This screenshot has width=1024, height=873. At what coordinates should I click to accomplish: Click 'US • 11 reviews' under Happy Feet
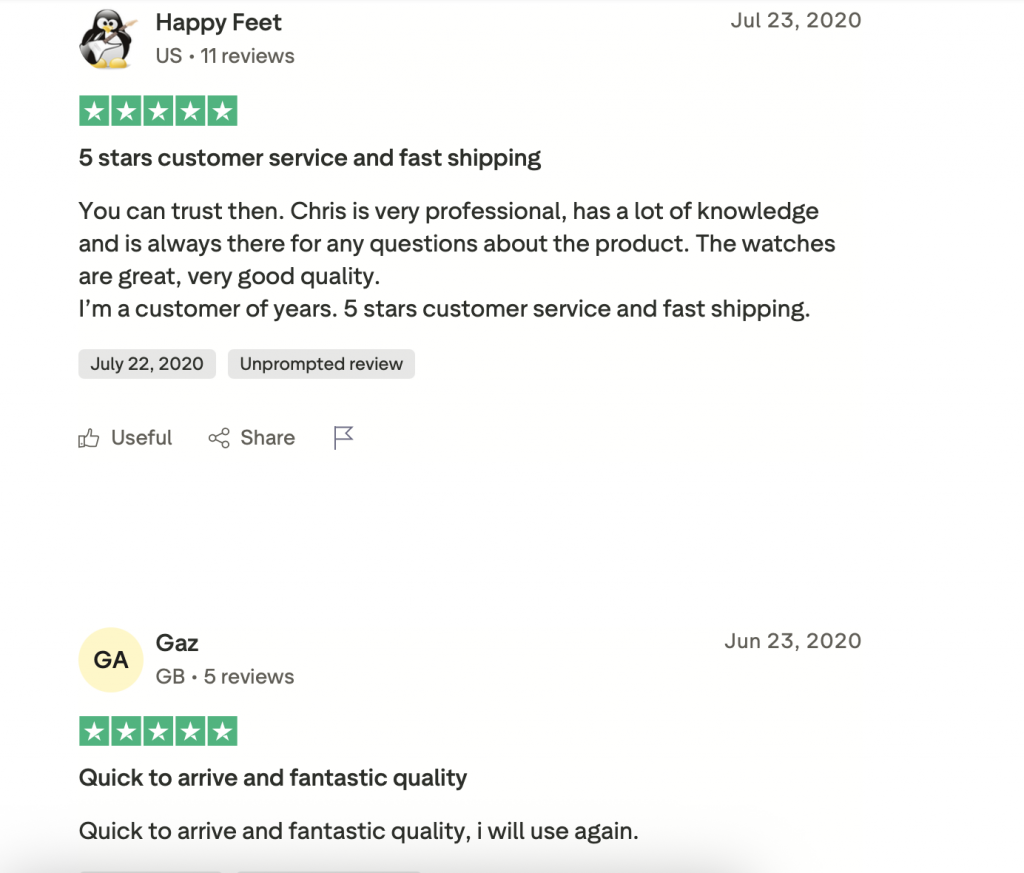pyautogui.click(x=225, y=56)
